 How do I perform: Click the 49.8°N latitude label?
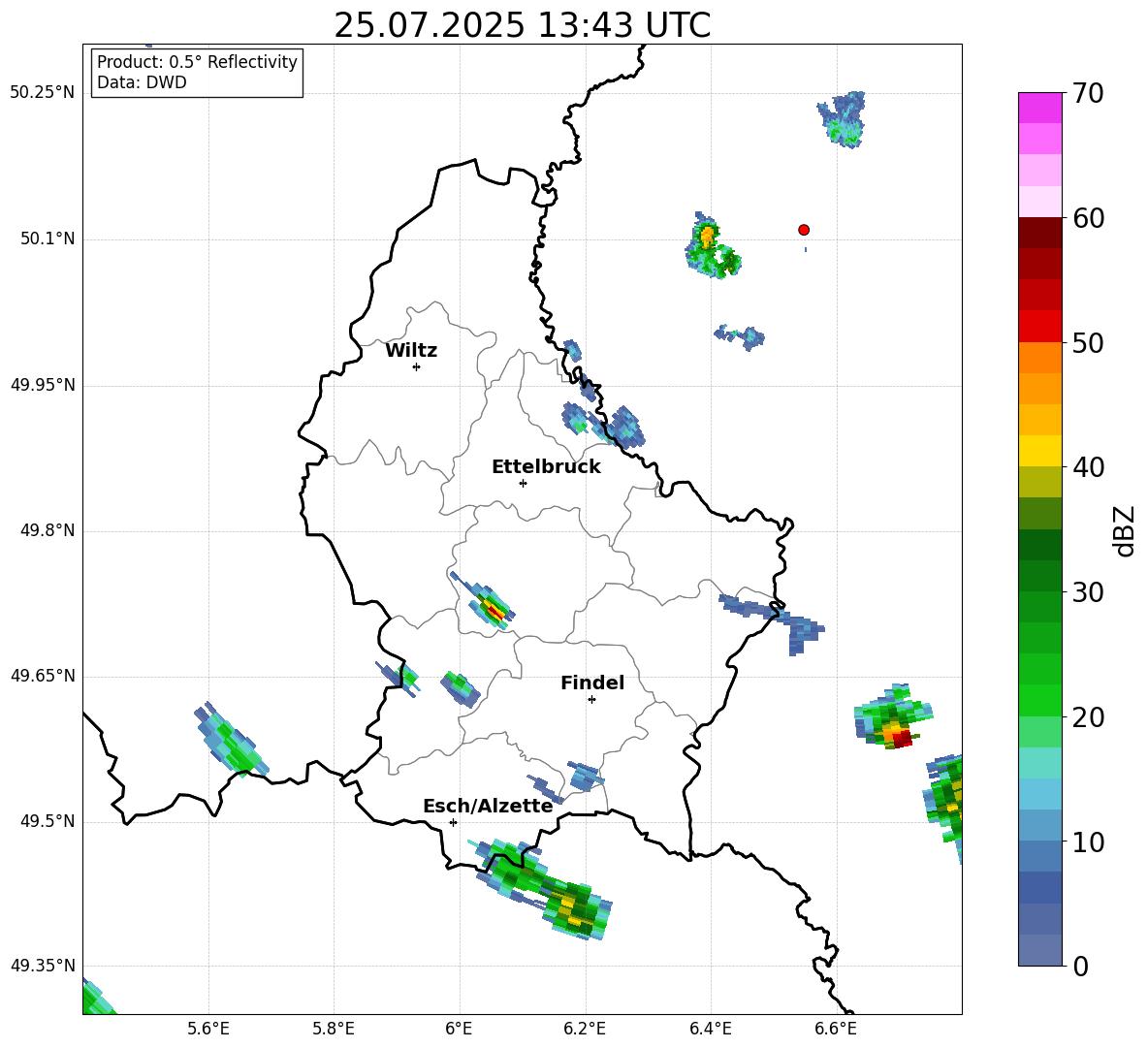(x=48, y=530)
